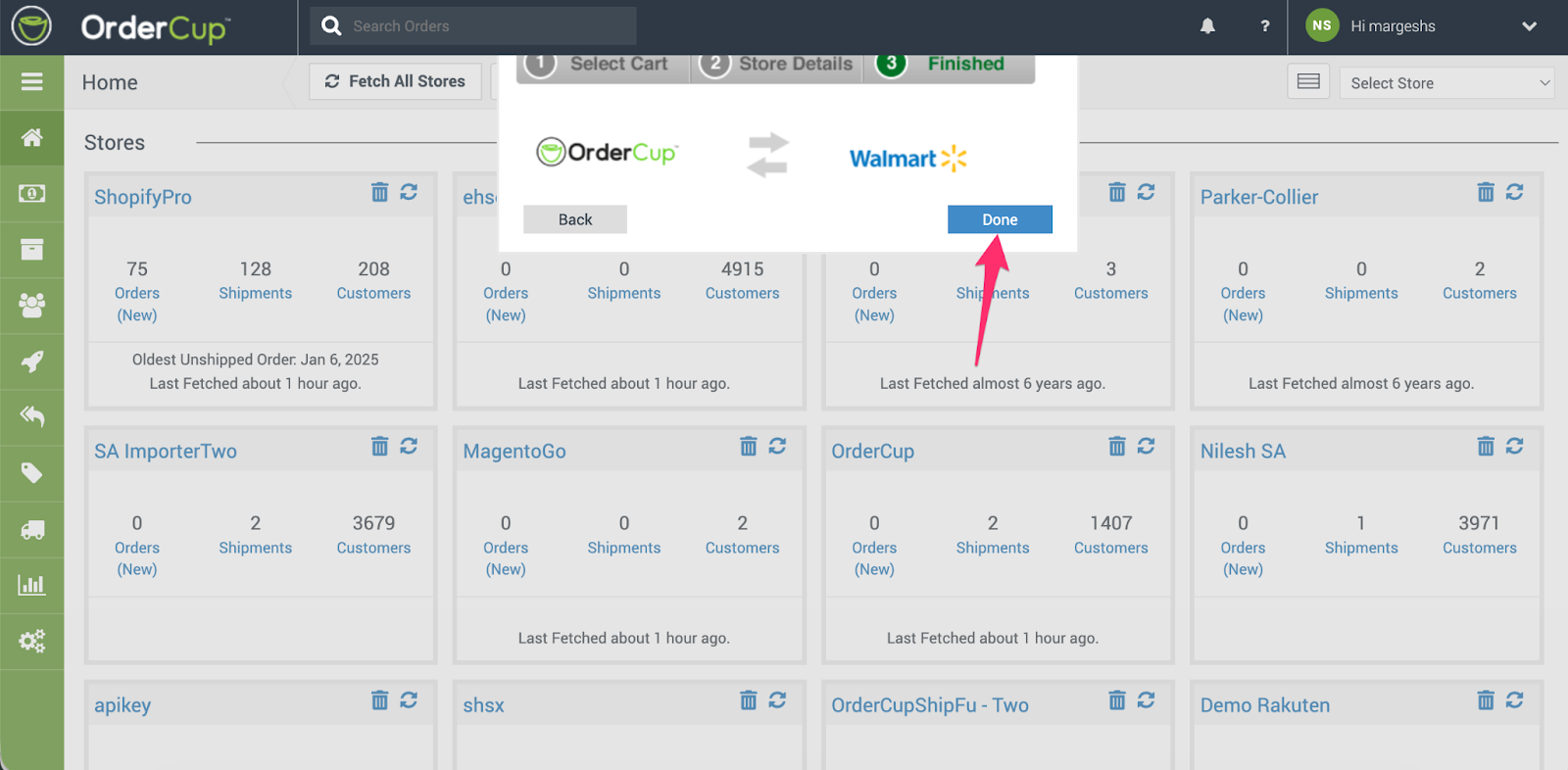1568x770 pixels.
Task: Open the ShopifyPro store link
Action: [143, 197]
